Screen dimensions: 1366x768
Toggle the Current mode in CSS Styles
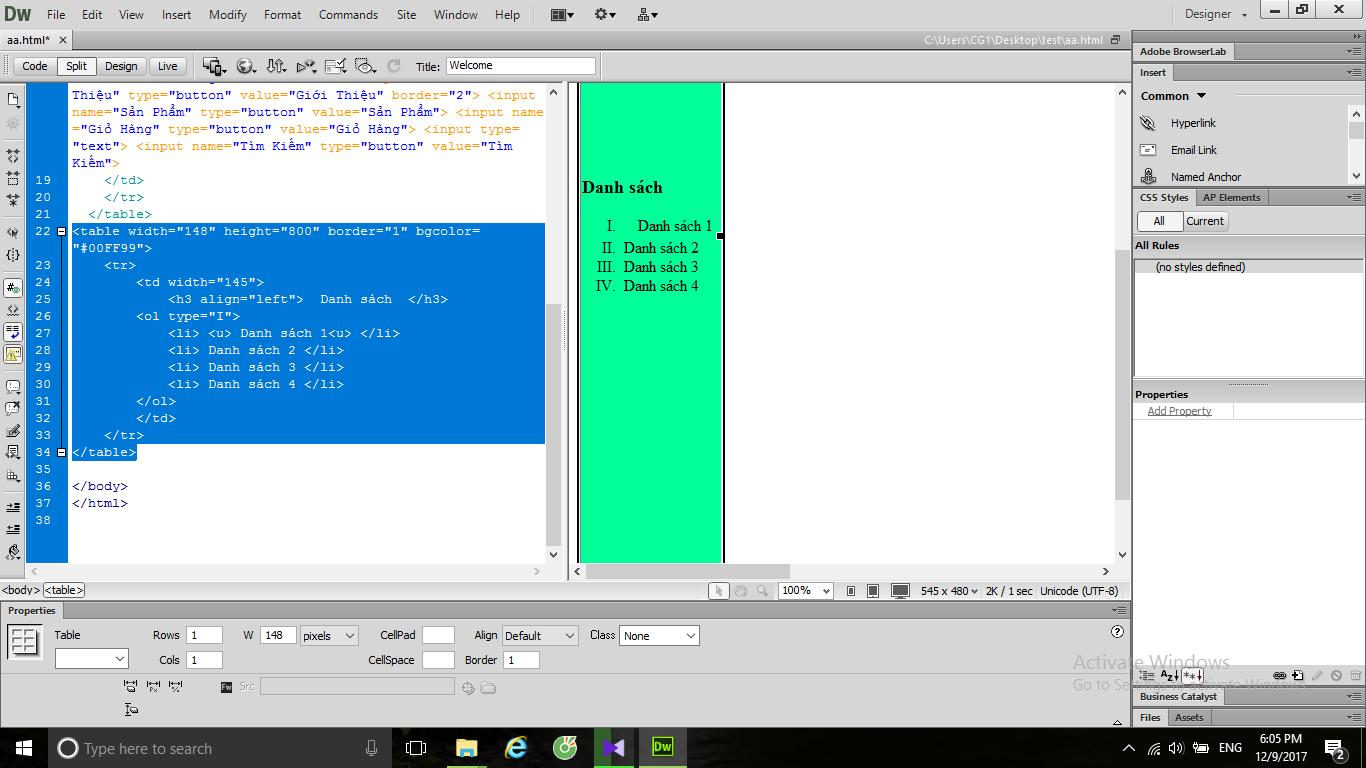1205,221
